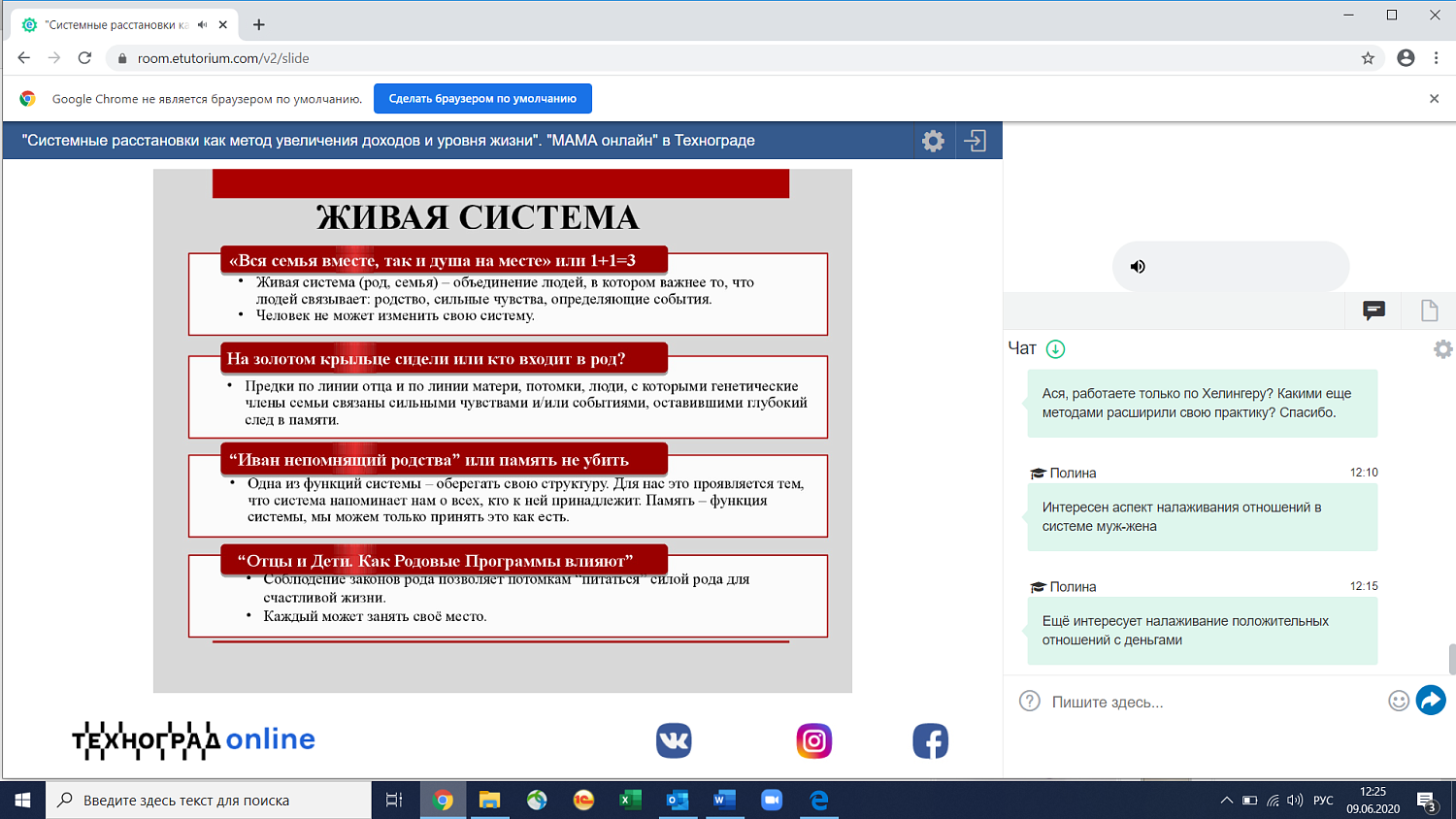Close the "Системные расстановки" browser tab
Viewport: 1456px width, 819px height.
tap(224, 25)
